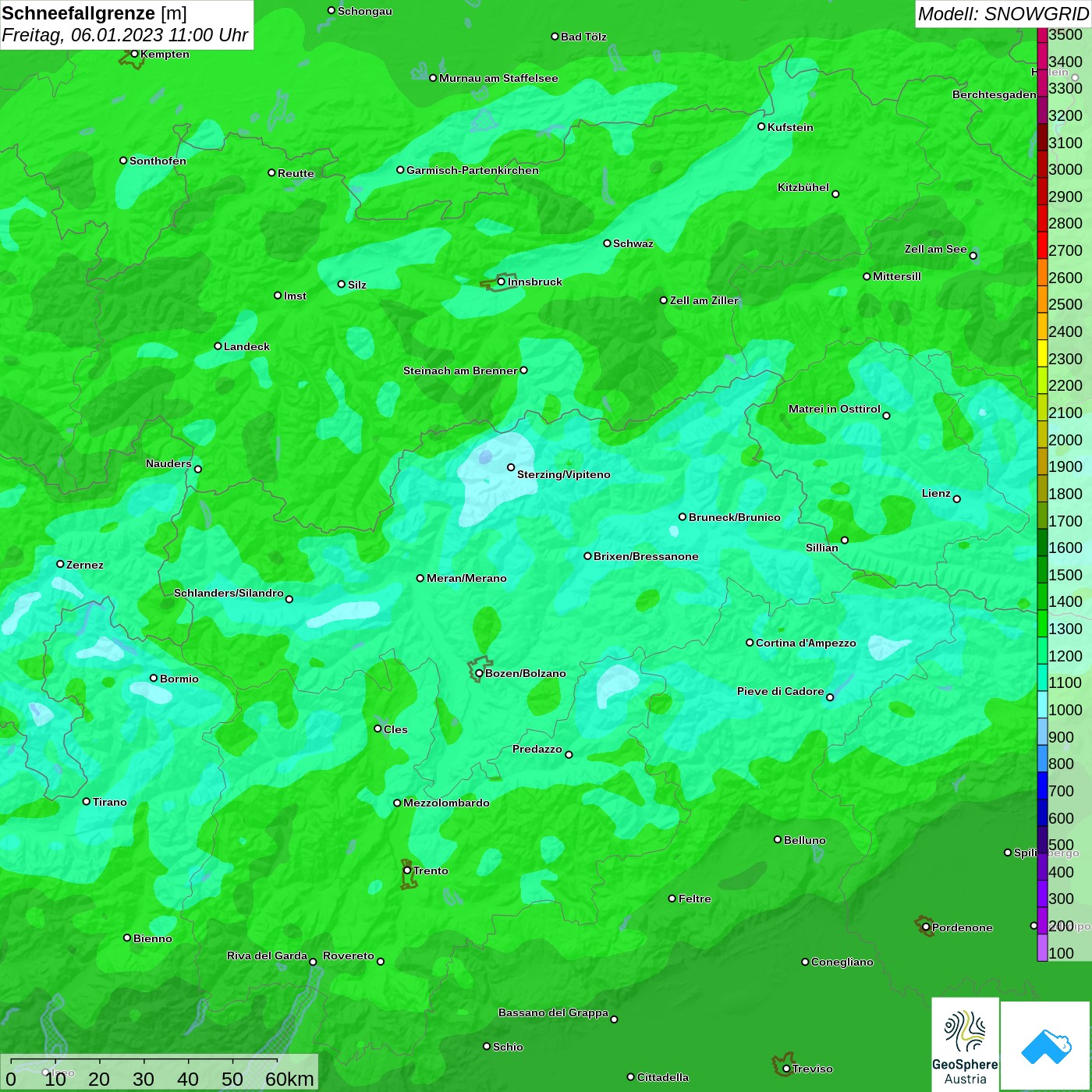Click the Reutte label
This screenshot has width=1092, height=1092.
pos(296,173)
